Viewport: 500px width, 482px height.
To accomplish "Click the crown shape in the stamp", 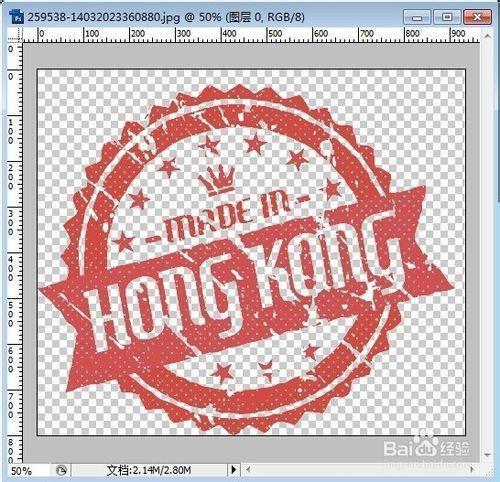I will 218,180.
